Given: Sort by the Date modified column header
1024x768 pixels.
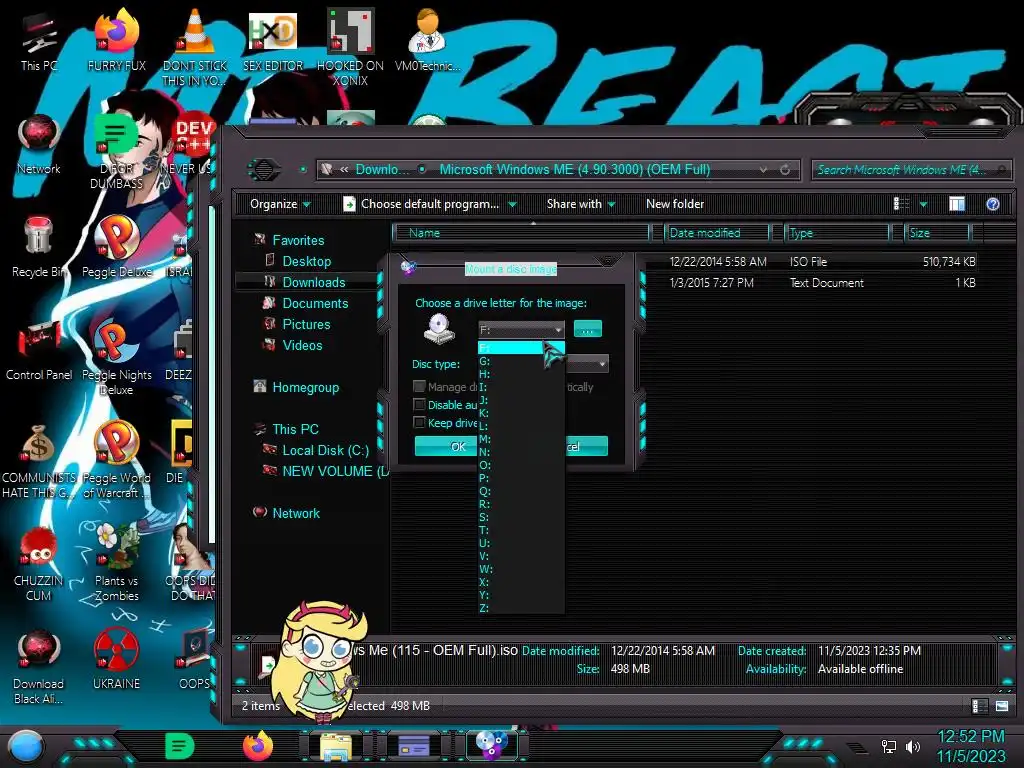Looking at the screenshot, I should tap(717, 233).
